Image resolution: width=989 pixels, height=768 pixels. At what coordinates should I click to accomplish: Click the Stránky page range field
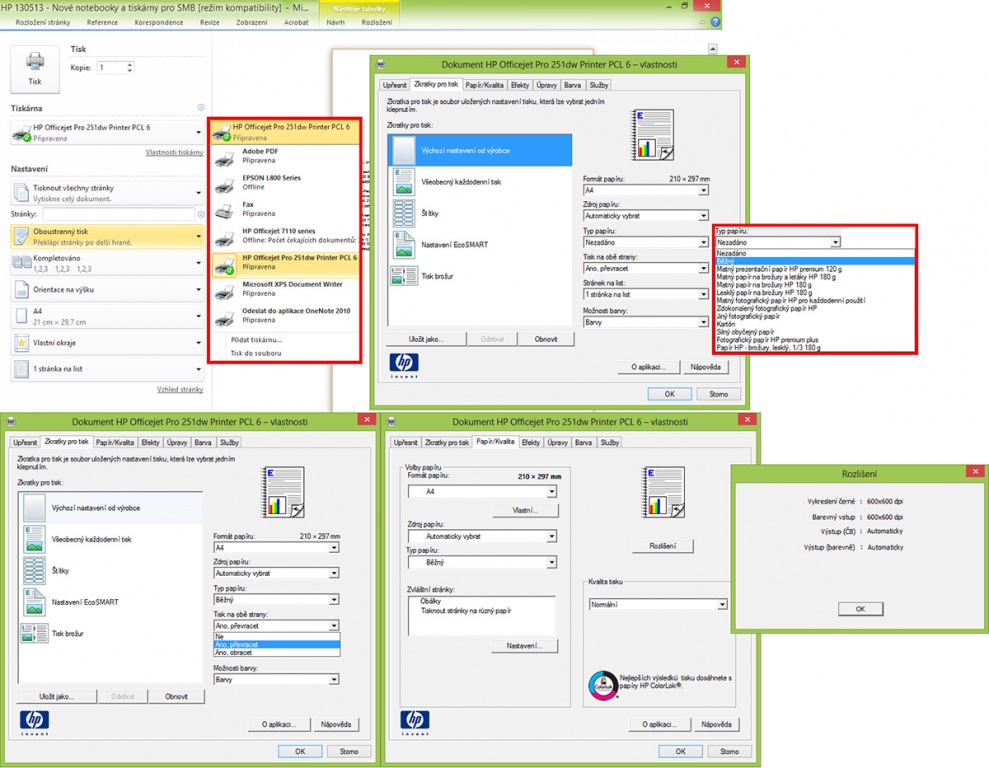[118, 214]
